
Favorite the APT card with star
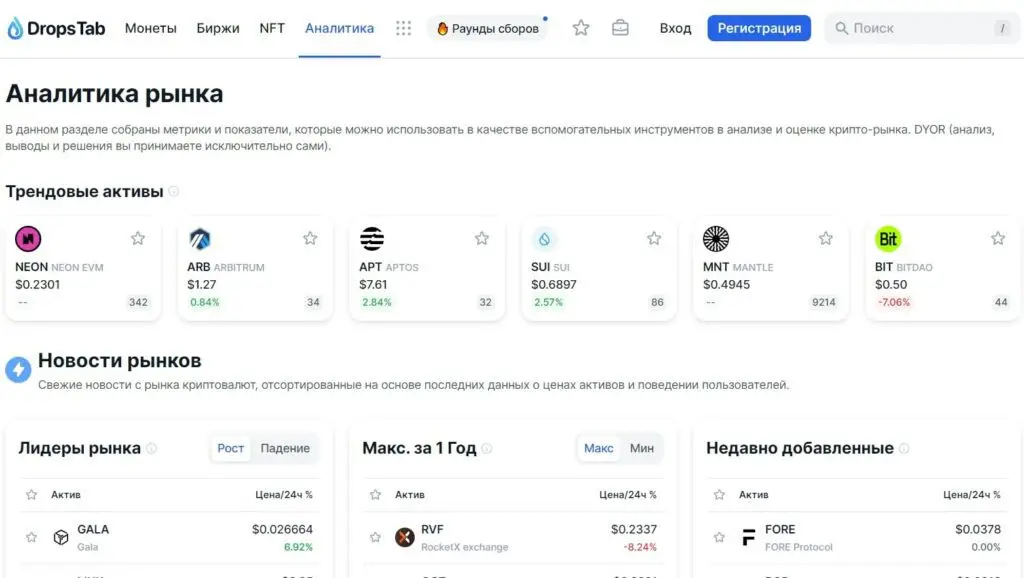(x=482, y=238)
